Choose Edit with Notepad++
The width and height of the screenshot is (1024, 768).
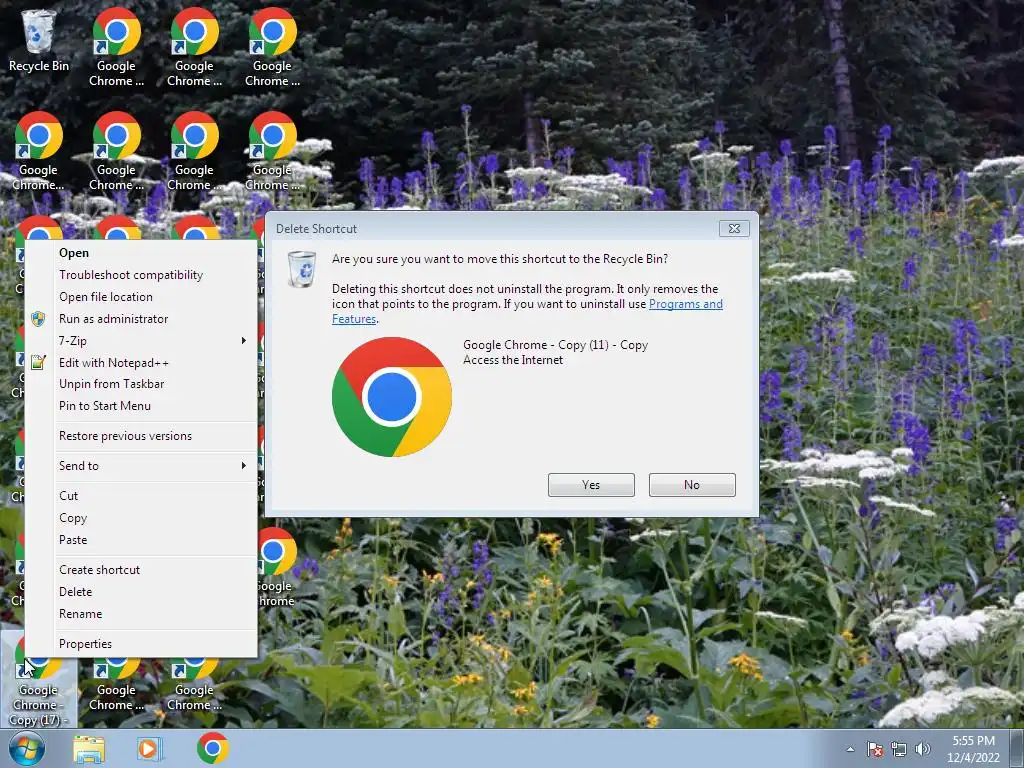[x=141, y=362]
